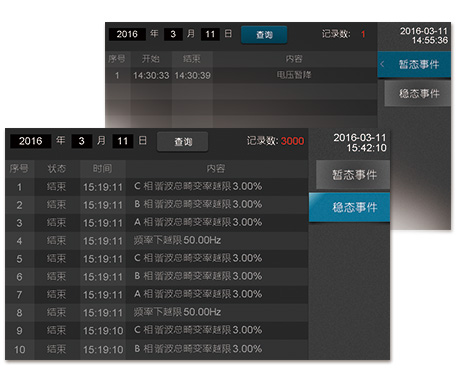This screenshot has width=470, height=383.
Task: Click the 时间 column header
Action: click(102, 169)
